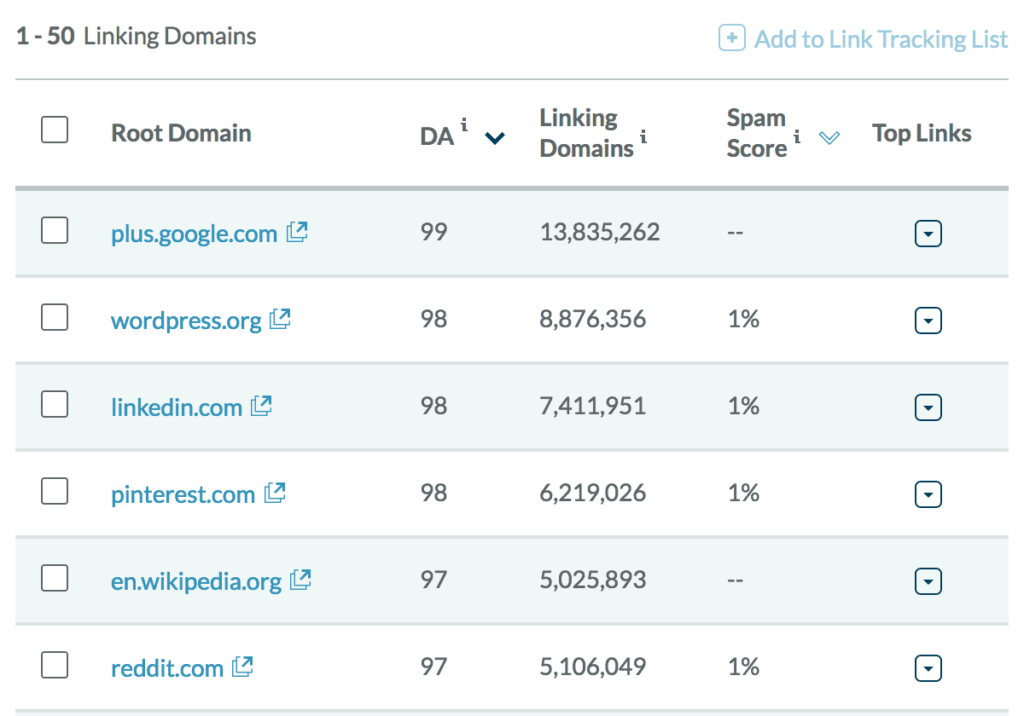Toggle the select-all checkbox in header

pos(54,130)
